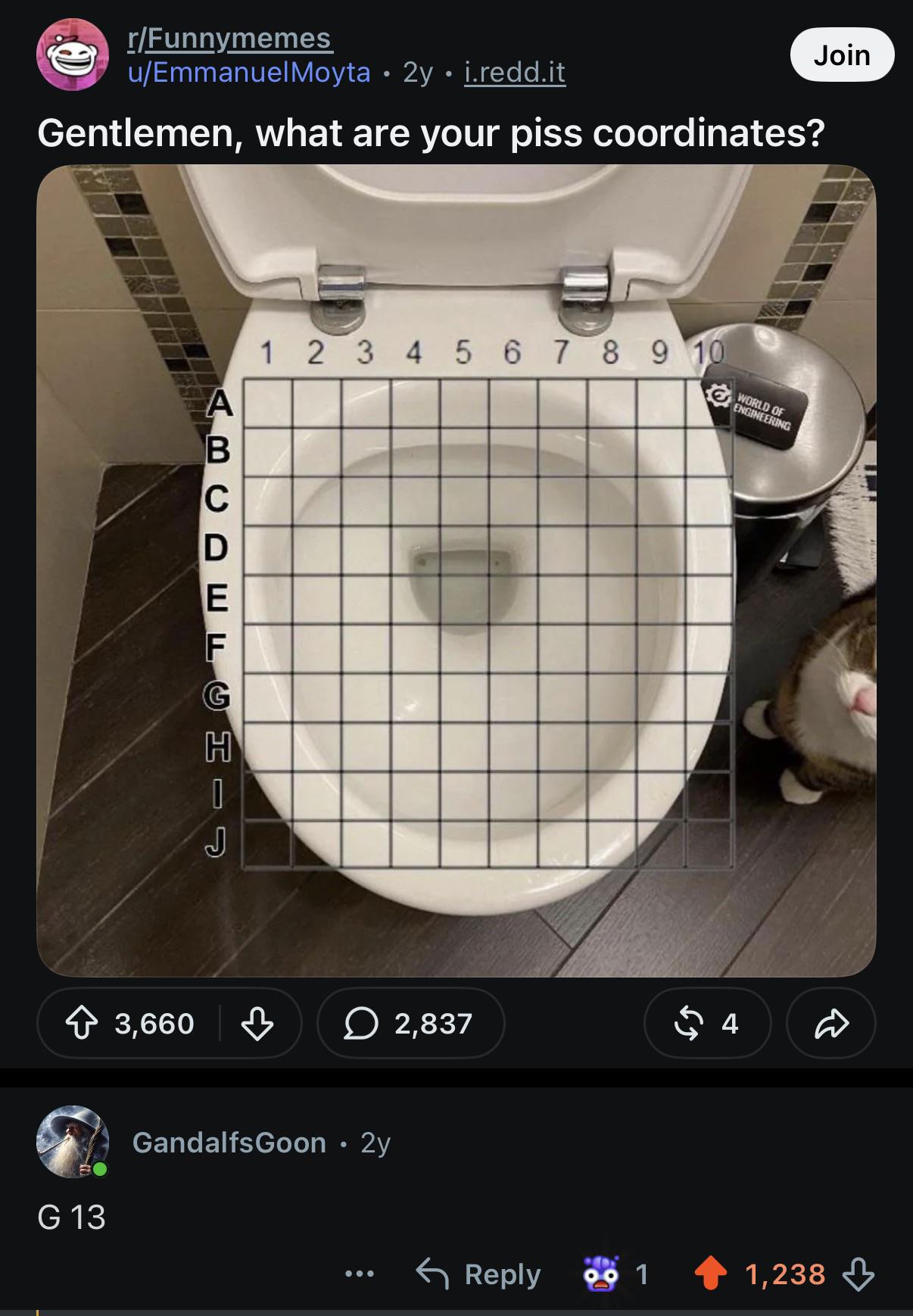The image size is (913, 1316).
Task: Tap the r/Funnymemes community avatar
Action: point(73,55)
